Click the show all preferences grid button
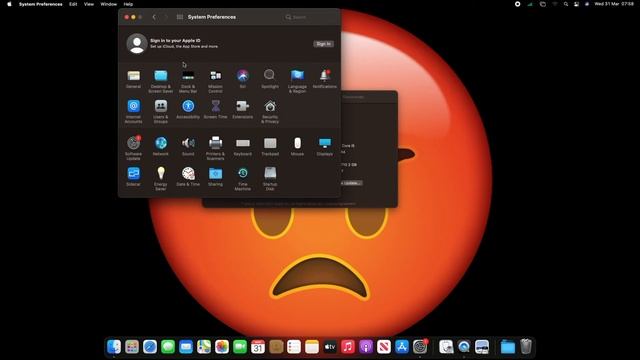This screenshot has height=360, width=640. [180, 17]
